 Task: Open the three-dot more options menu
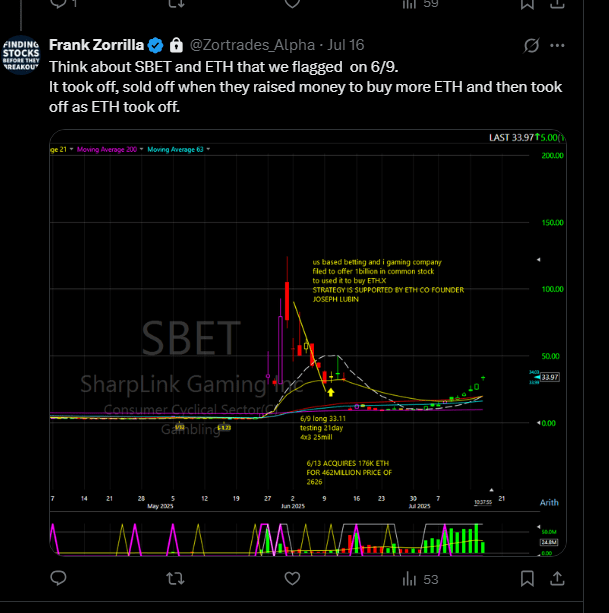pos(557,45)
